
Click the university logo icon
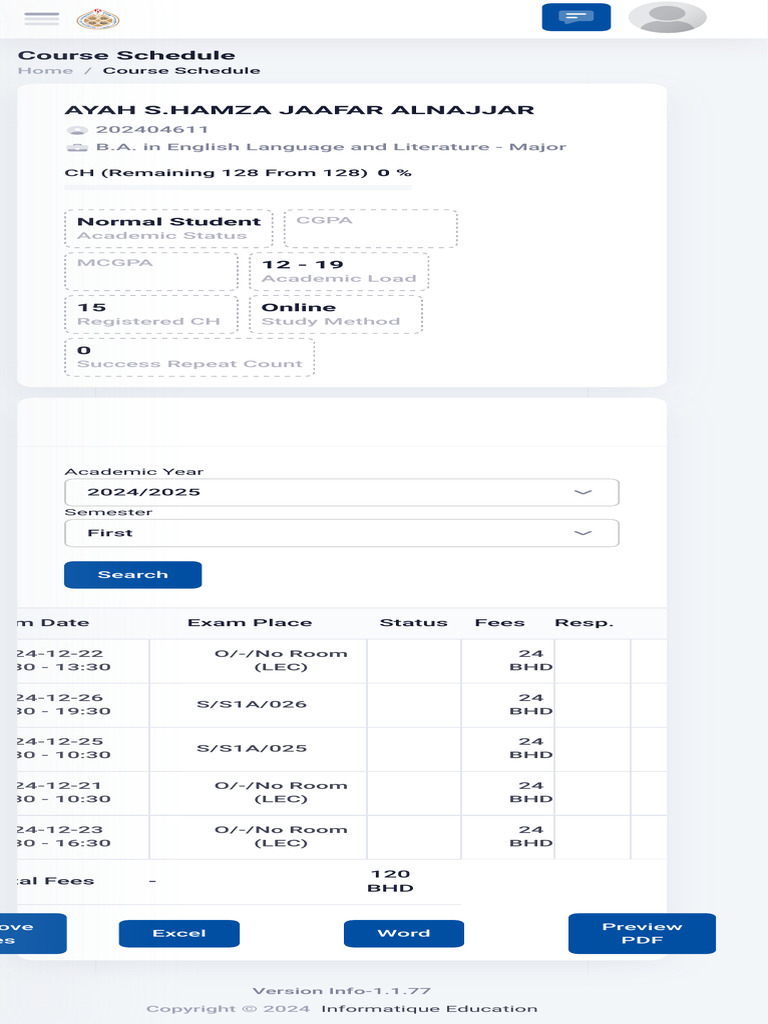click(x=98, y=19)
